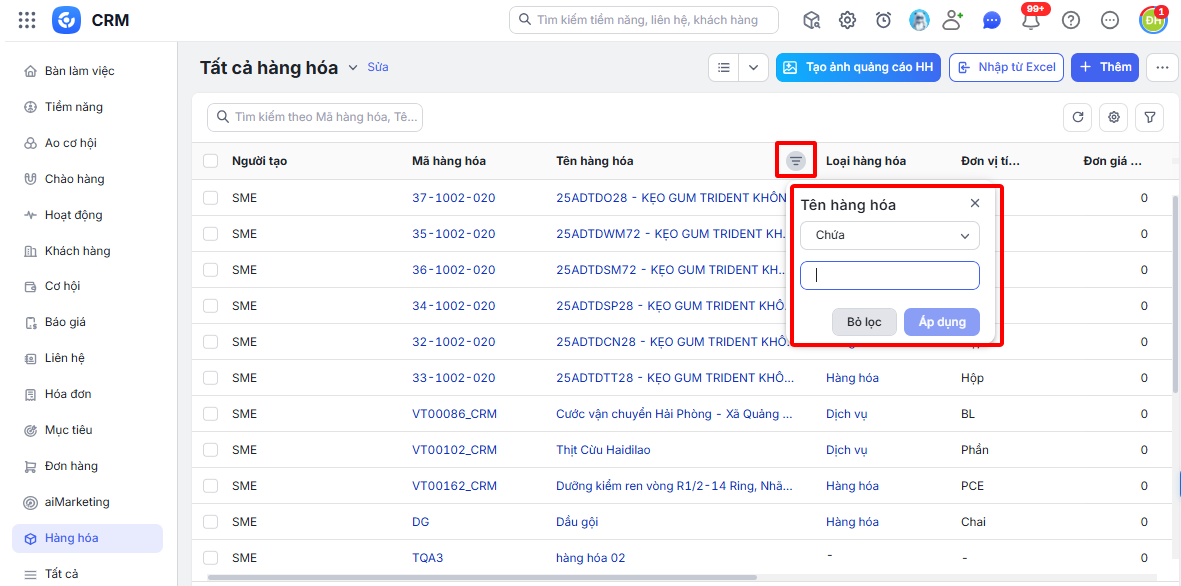Open the help question mark icon

point(1070,20)
